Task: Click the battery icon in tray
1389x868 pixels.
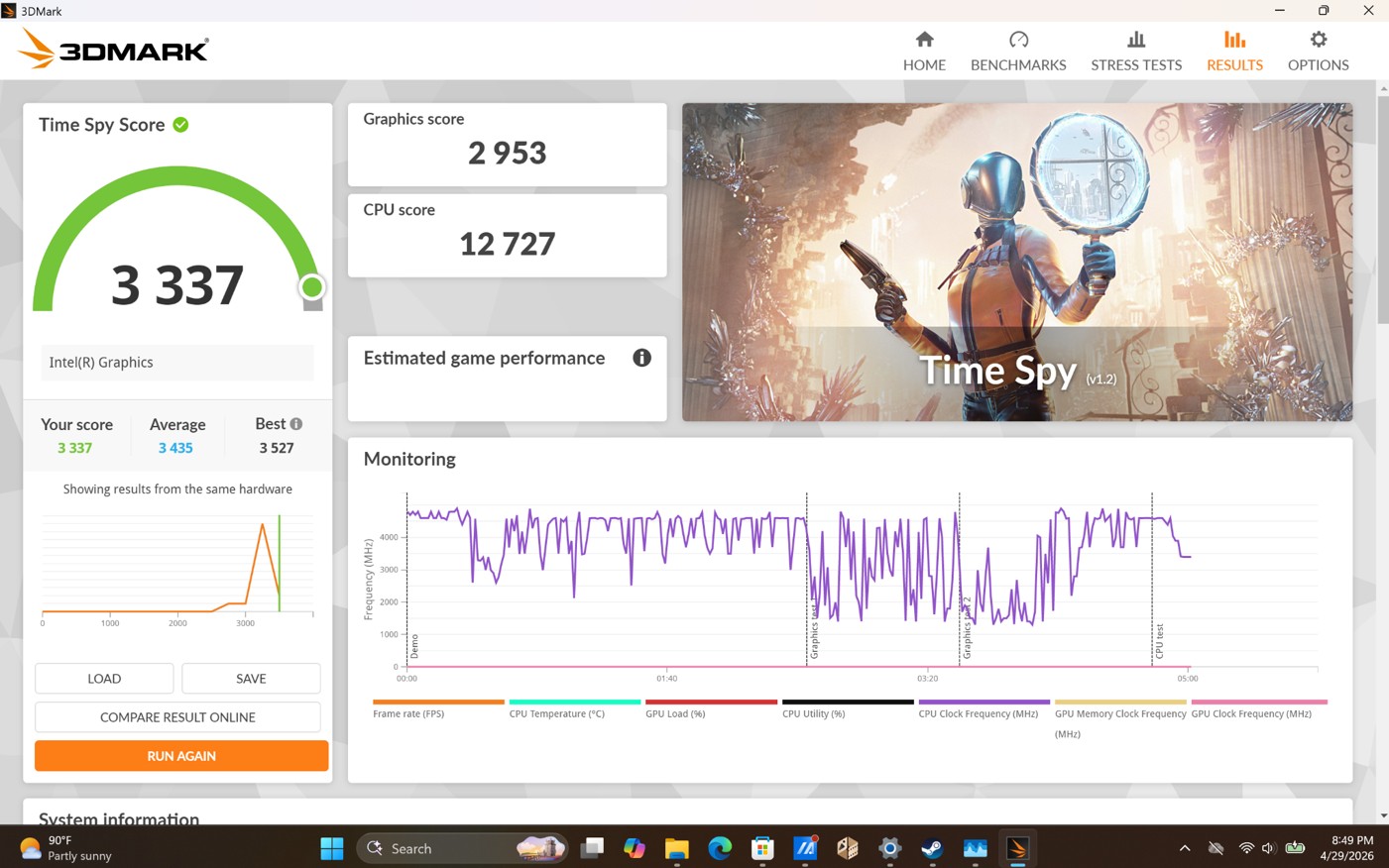Action: (1295, 848)
